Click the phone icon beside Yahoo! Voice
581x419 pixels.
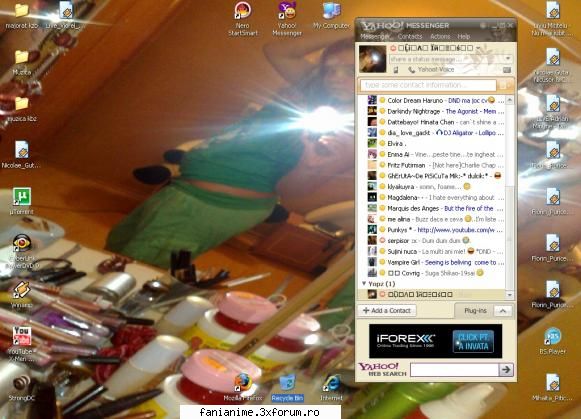pyautogui.click(x=411, y=70)
